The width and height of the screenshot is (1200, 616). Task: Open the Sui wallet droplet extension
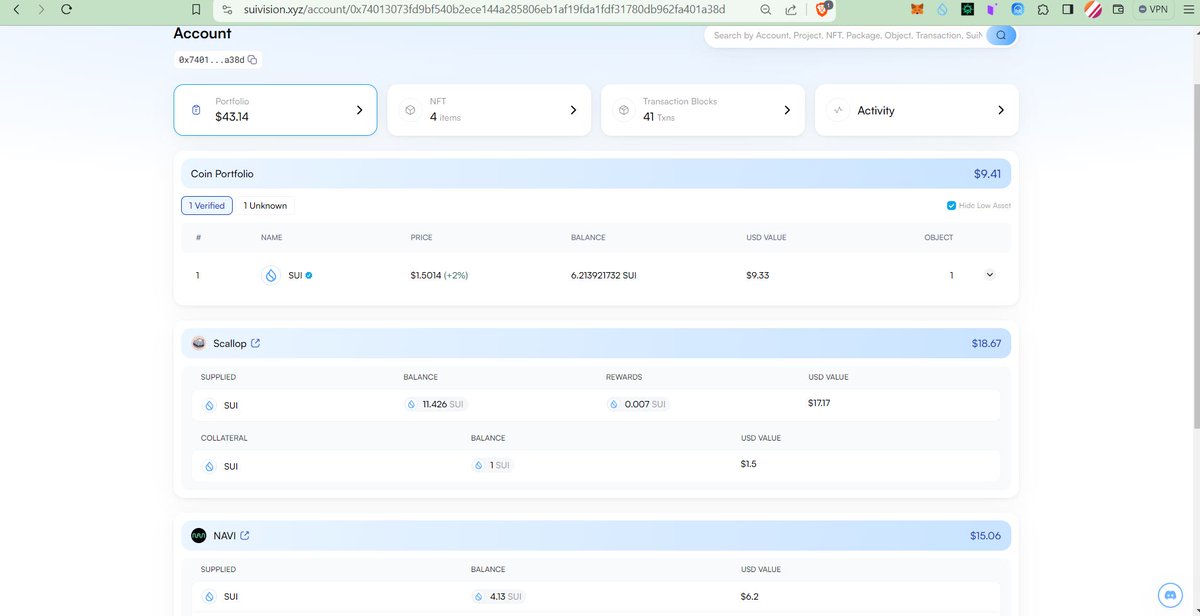pyautogui.click(x=943, y=9)
